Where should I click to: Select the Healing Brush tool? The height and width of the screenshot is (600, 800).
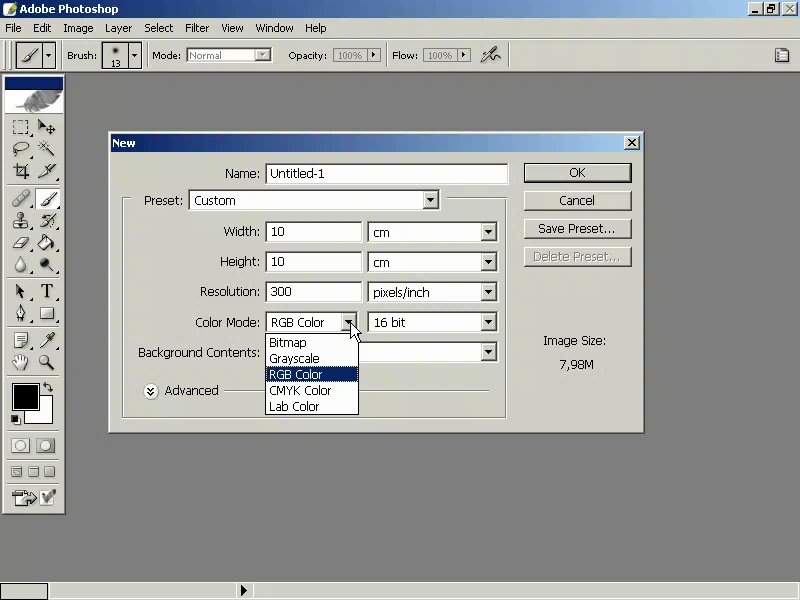[x=20, y=198]
